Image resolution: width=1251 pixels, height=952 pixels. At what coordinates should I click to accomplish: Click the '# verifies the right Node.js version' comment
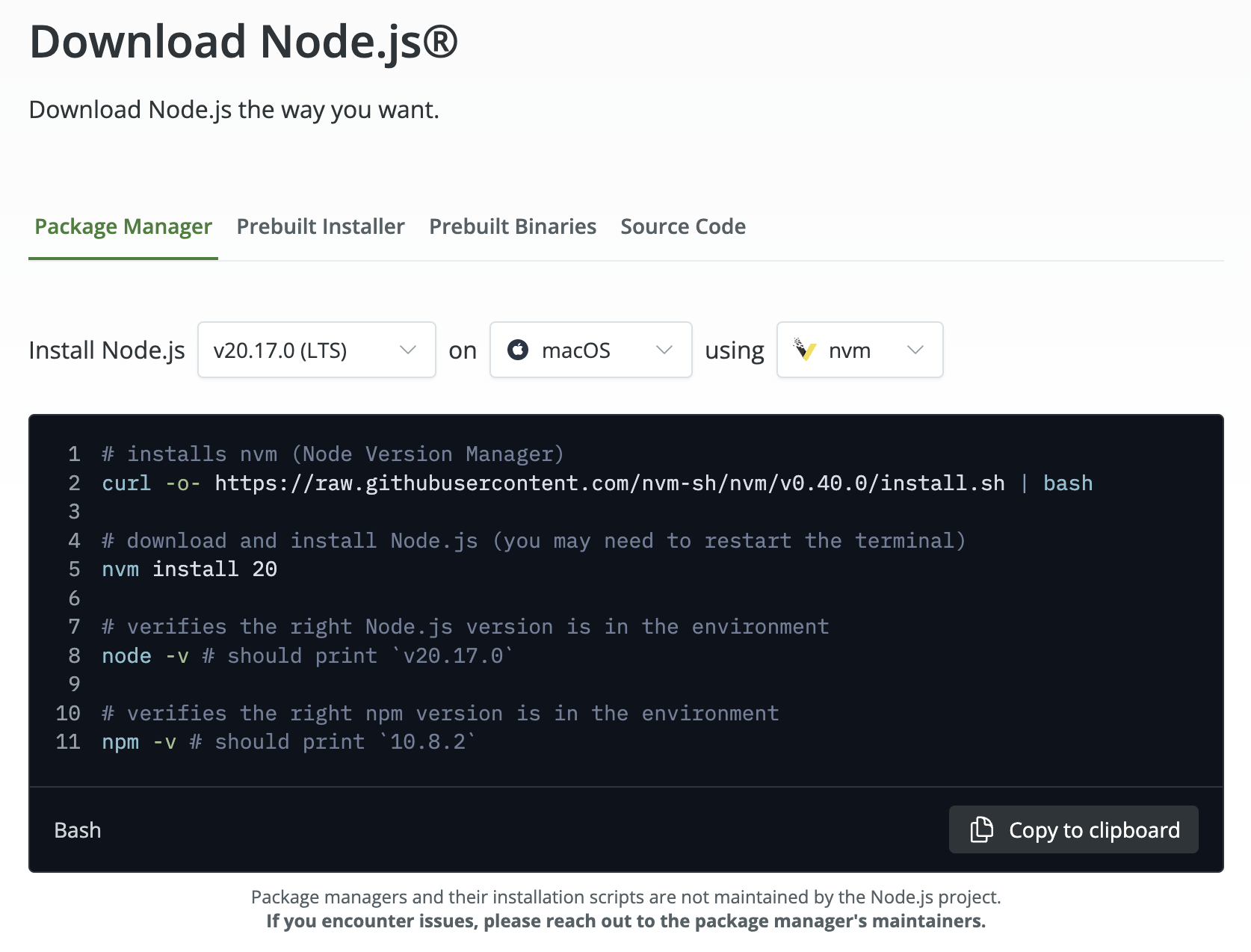click(466, 627)
